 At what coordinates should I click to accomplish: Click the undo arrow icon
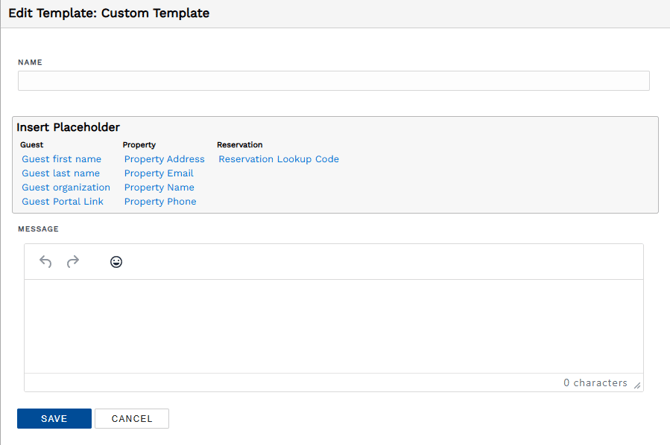point(45,262)
